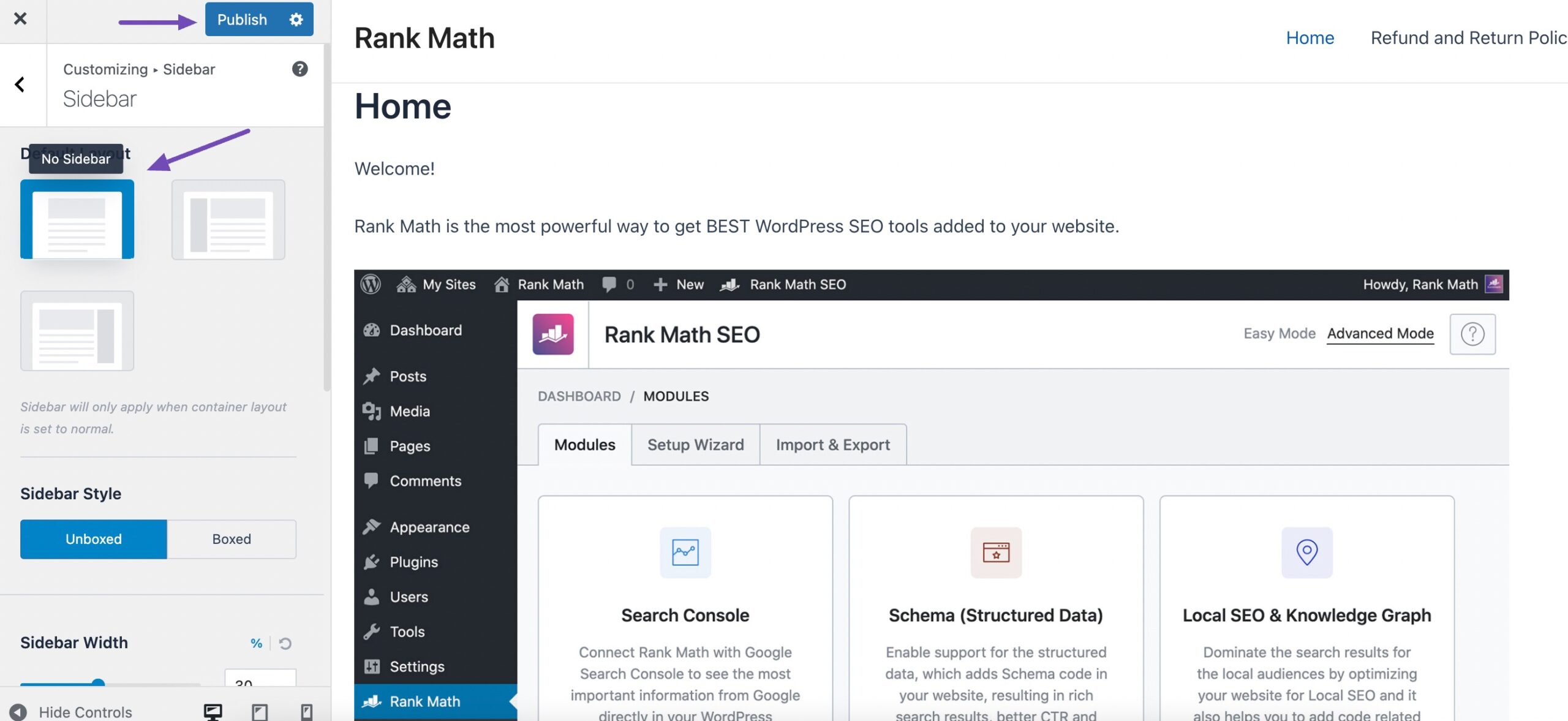This screenshot has height=721, width=1568.
Task: Click the Schema Structured Data module icon
Action: pyautogui.click(x=996, y=551)
